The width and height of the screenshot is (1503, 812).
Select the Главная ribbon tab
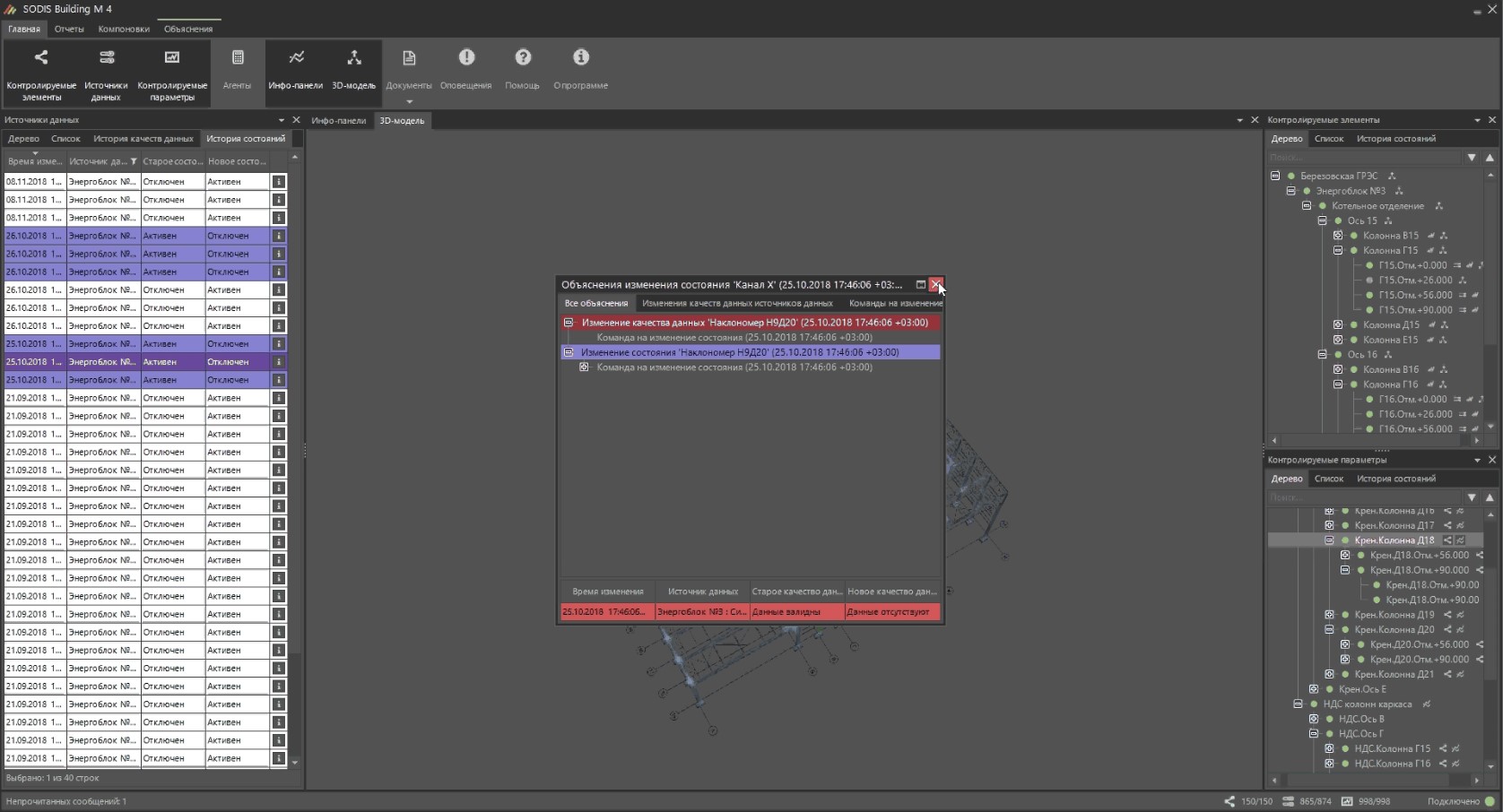[24, 29]
